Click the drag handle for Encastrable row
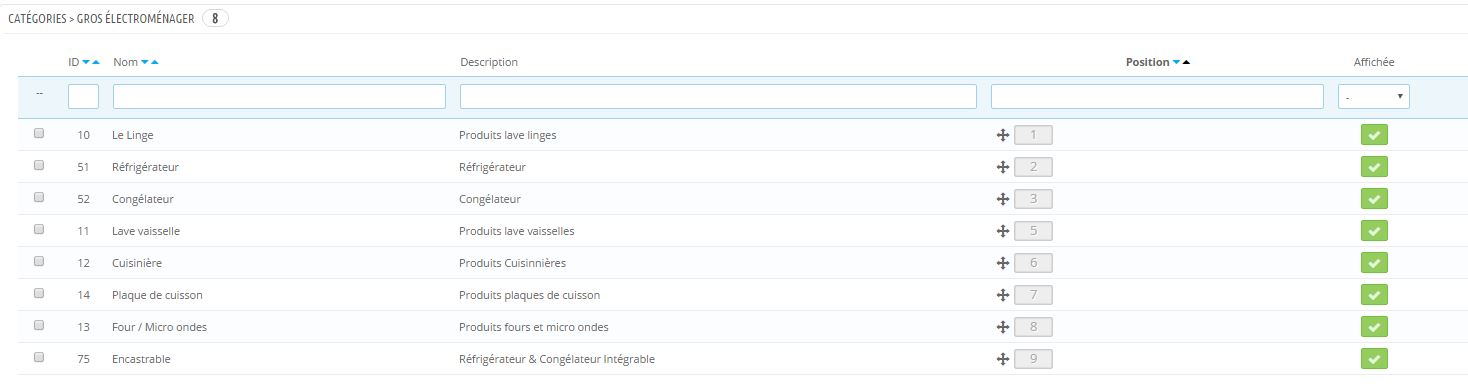Screen dimensions: 1468x390 coord(1002,359)
